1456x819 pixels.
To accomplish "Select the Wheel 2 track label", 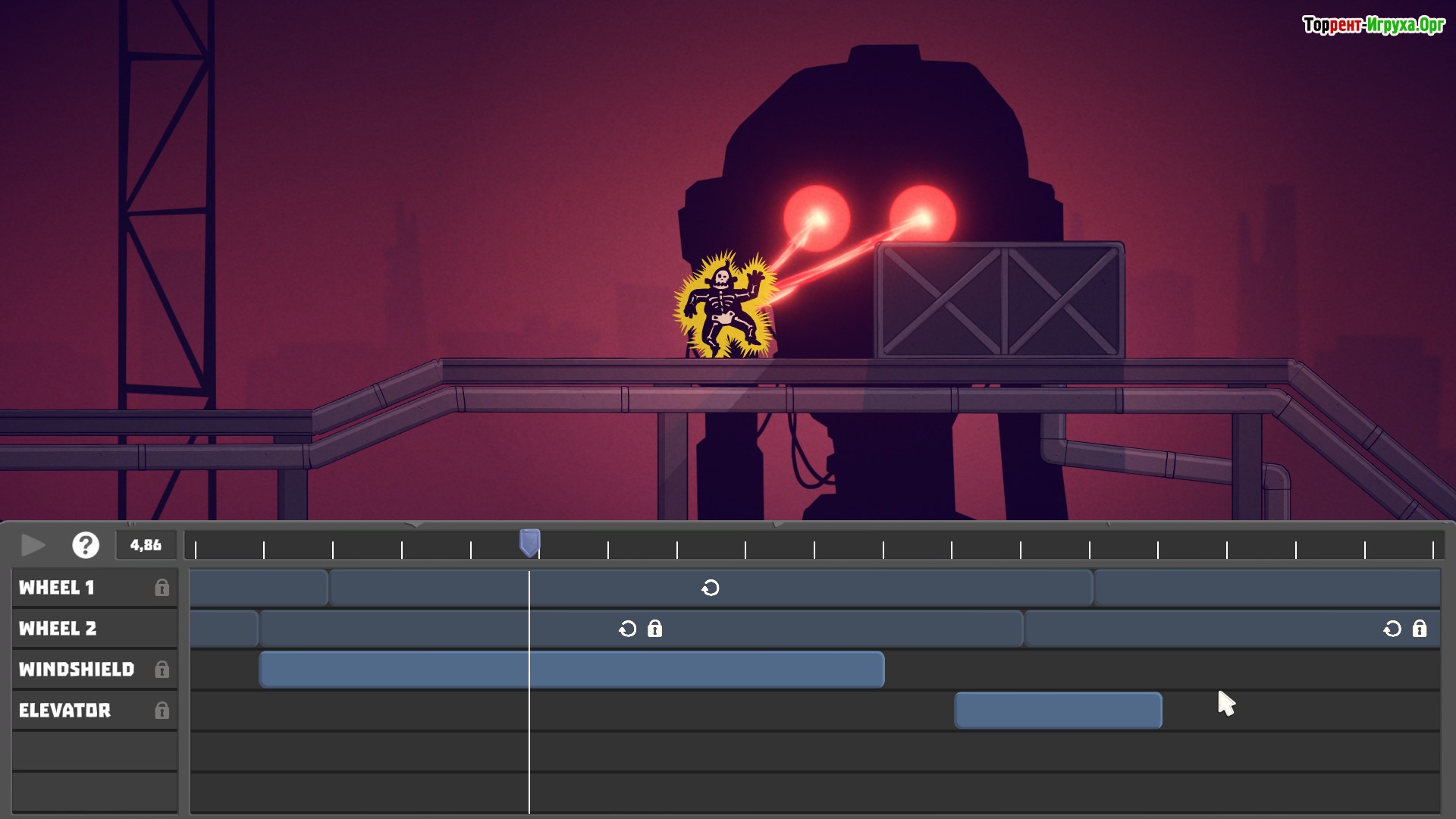I will click(58, 629).
